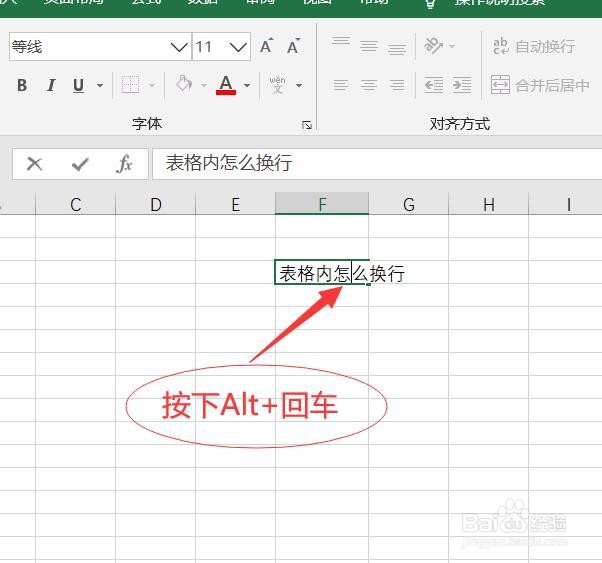The height and width of the screenshot is (563, 602).
Task: Select column C header
Action: tap(76, 204)
